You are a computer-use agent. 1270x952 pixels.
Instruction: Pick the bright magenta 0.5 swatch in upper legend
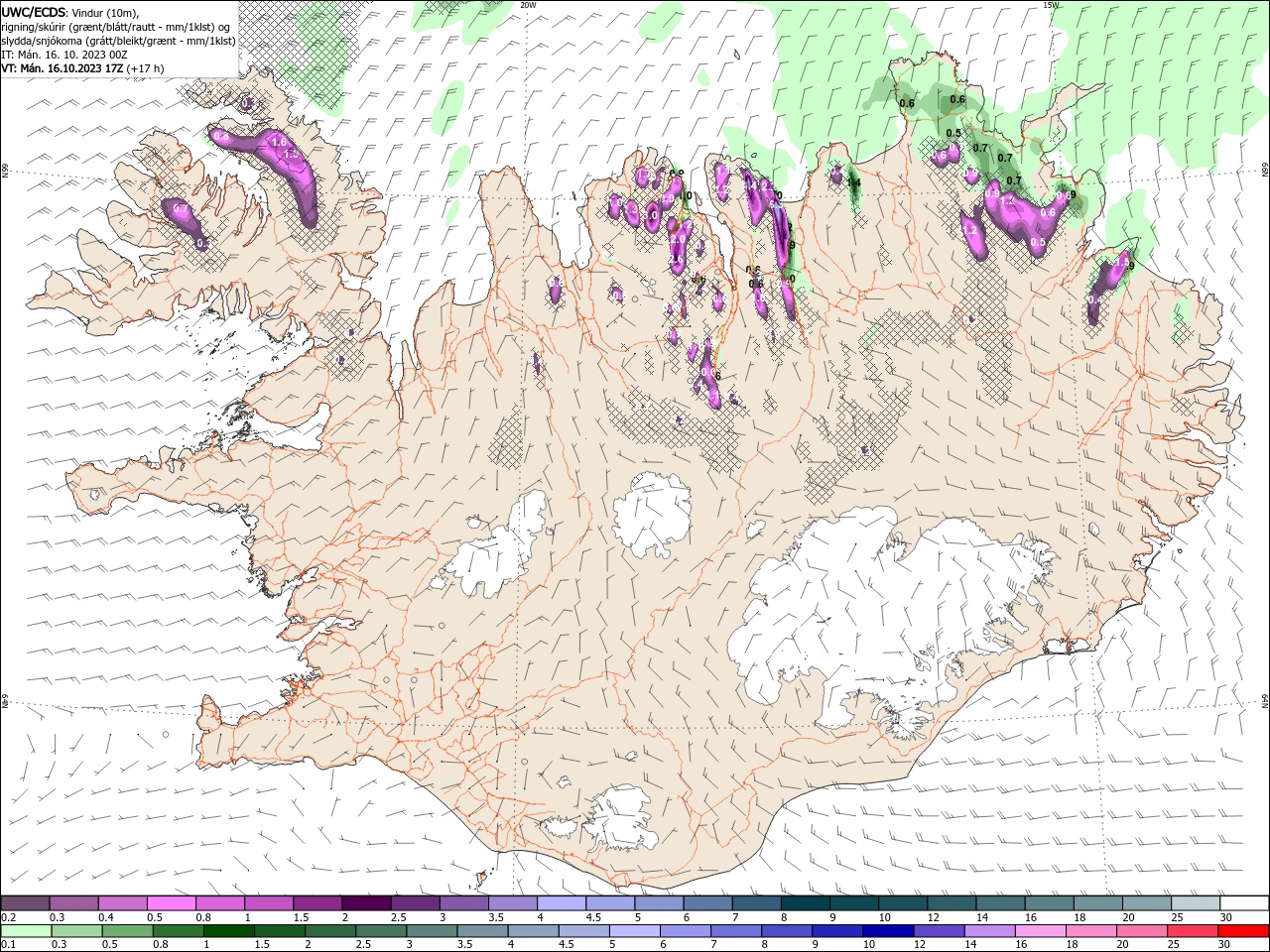tap(171, 903)
